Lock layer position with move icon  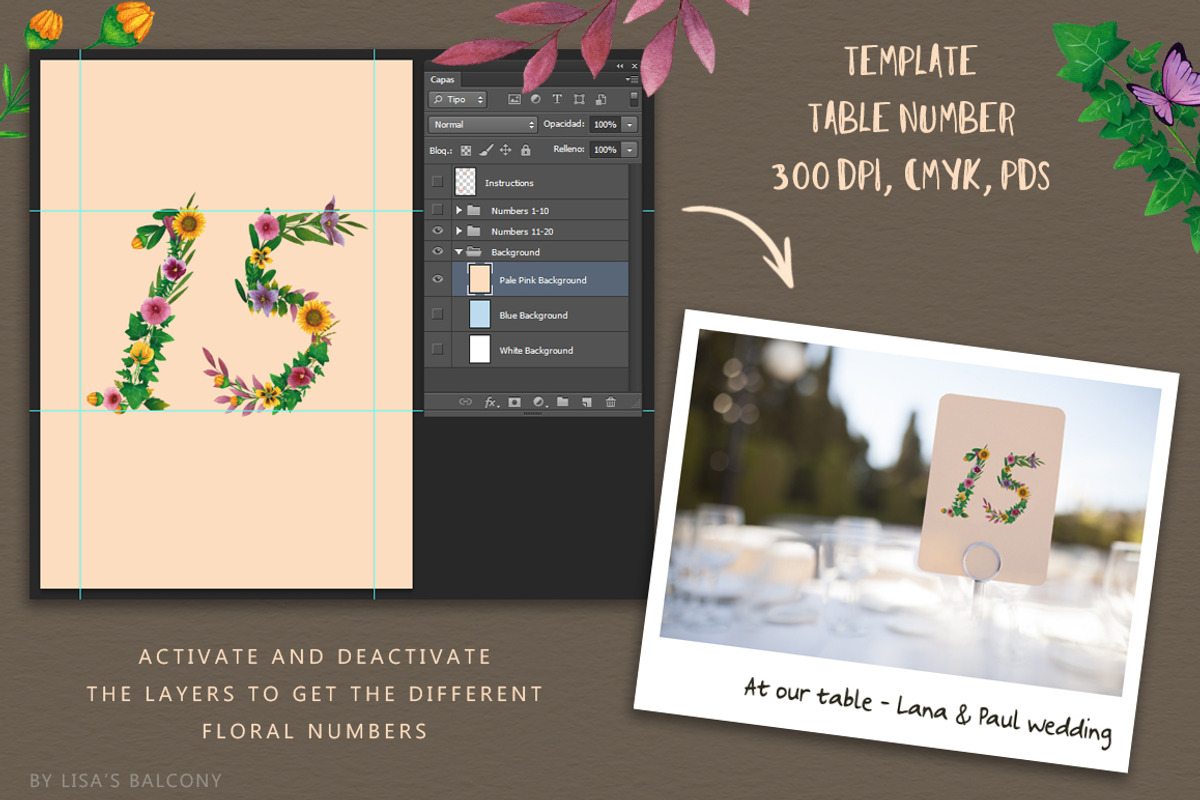(x=506, y=150)
